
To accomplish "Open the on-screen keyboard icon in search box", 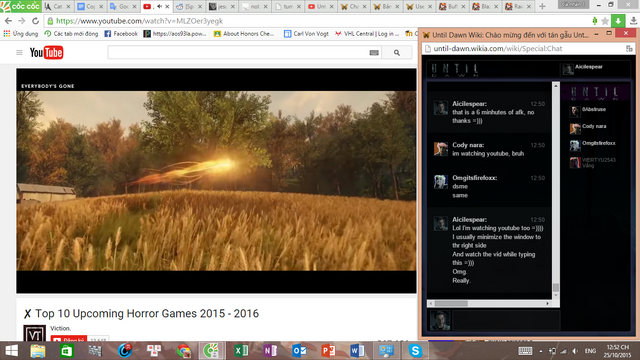I will tap(374, 53).
